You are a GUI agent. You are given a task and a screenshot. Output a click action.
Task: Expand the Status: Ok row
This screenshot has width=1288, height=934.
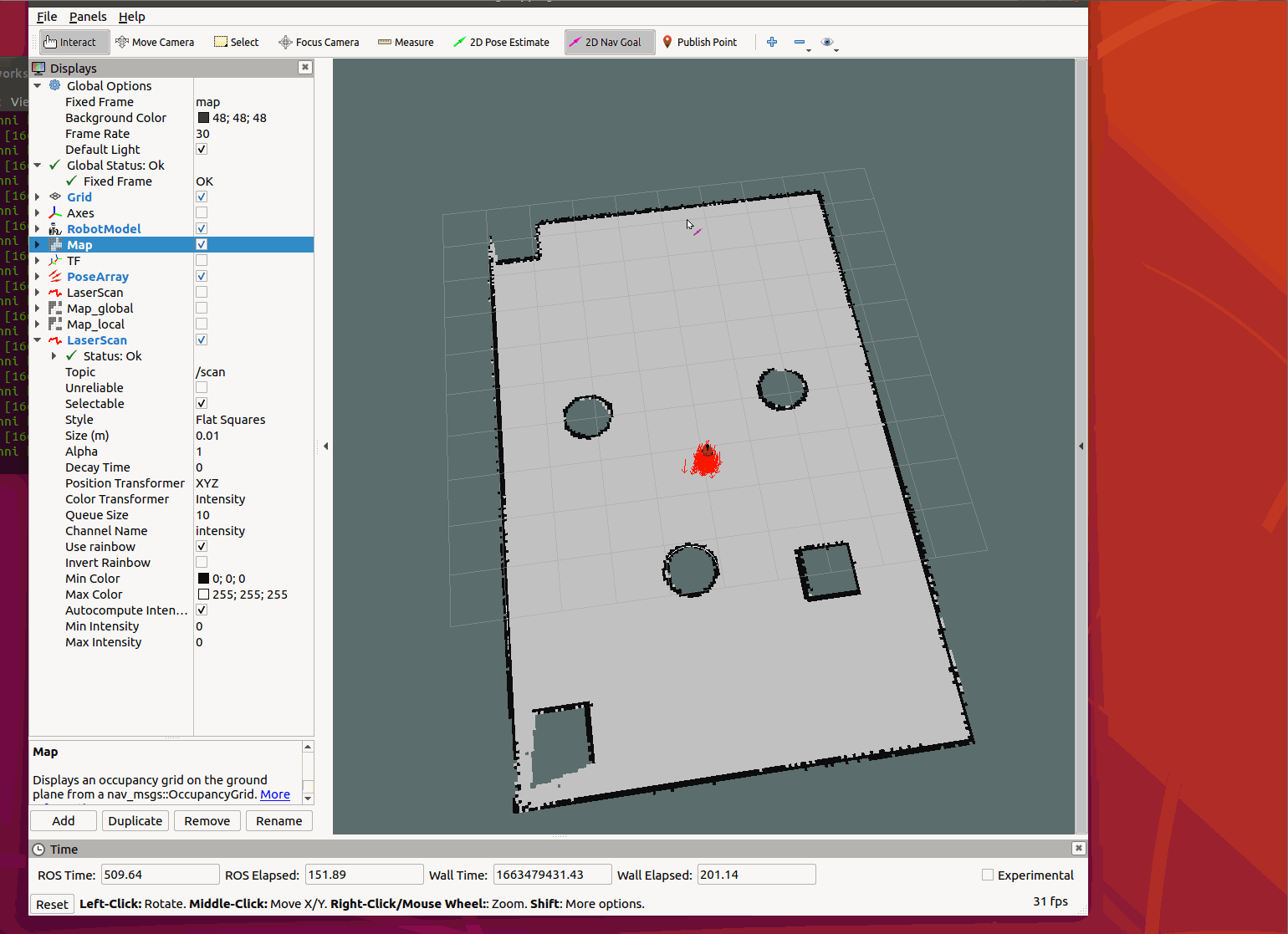point(54,356)
